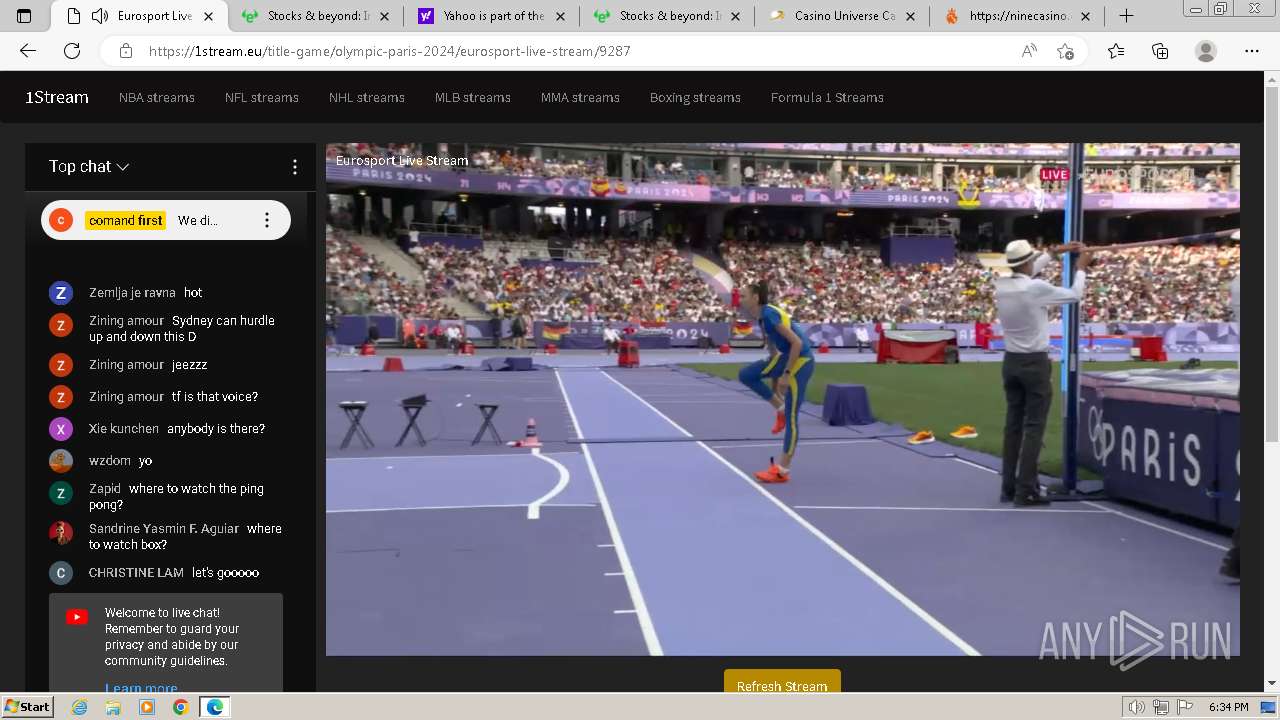This screenshot has height=720, width=1280.
Task: Open File Explorer from taskbar
Action: click(x=113, y=707)
